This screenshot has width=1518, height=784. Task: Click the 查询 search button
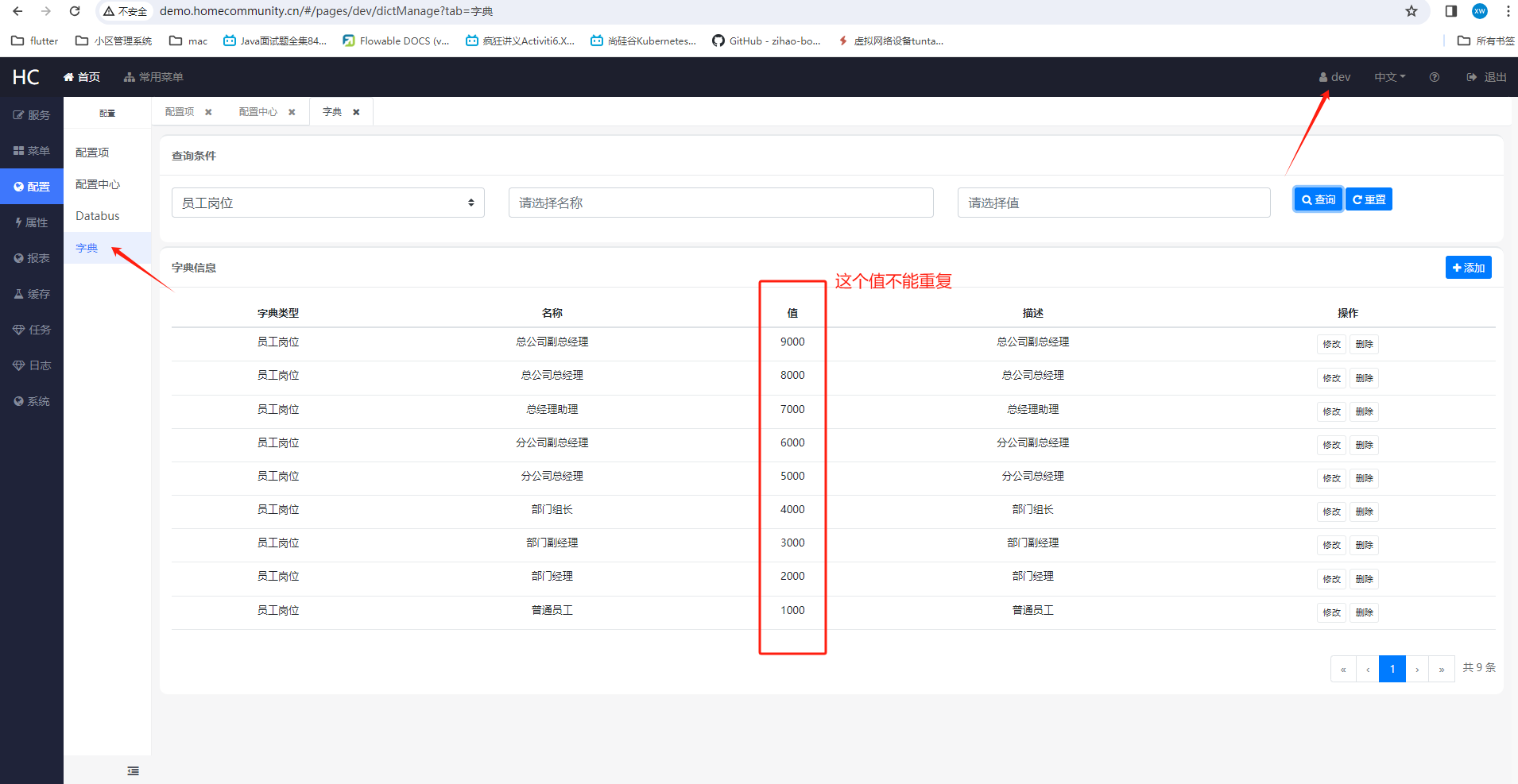[x=1319, y=199]
